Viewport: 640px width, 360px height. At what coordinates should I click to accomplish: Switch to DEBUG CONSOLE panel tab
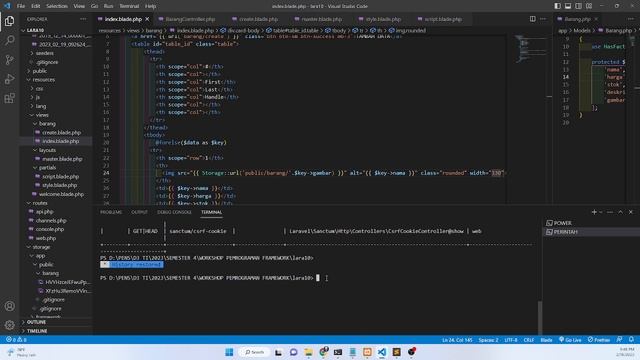(174, 212)
